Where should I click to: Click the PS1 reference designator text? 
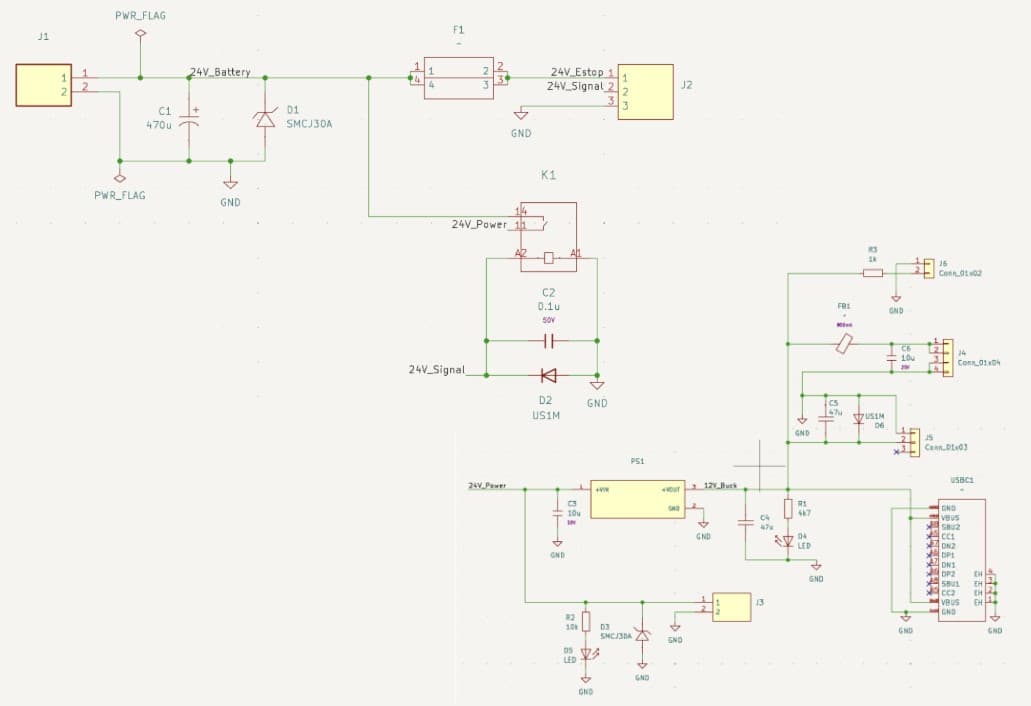click(x=638, y=461)
